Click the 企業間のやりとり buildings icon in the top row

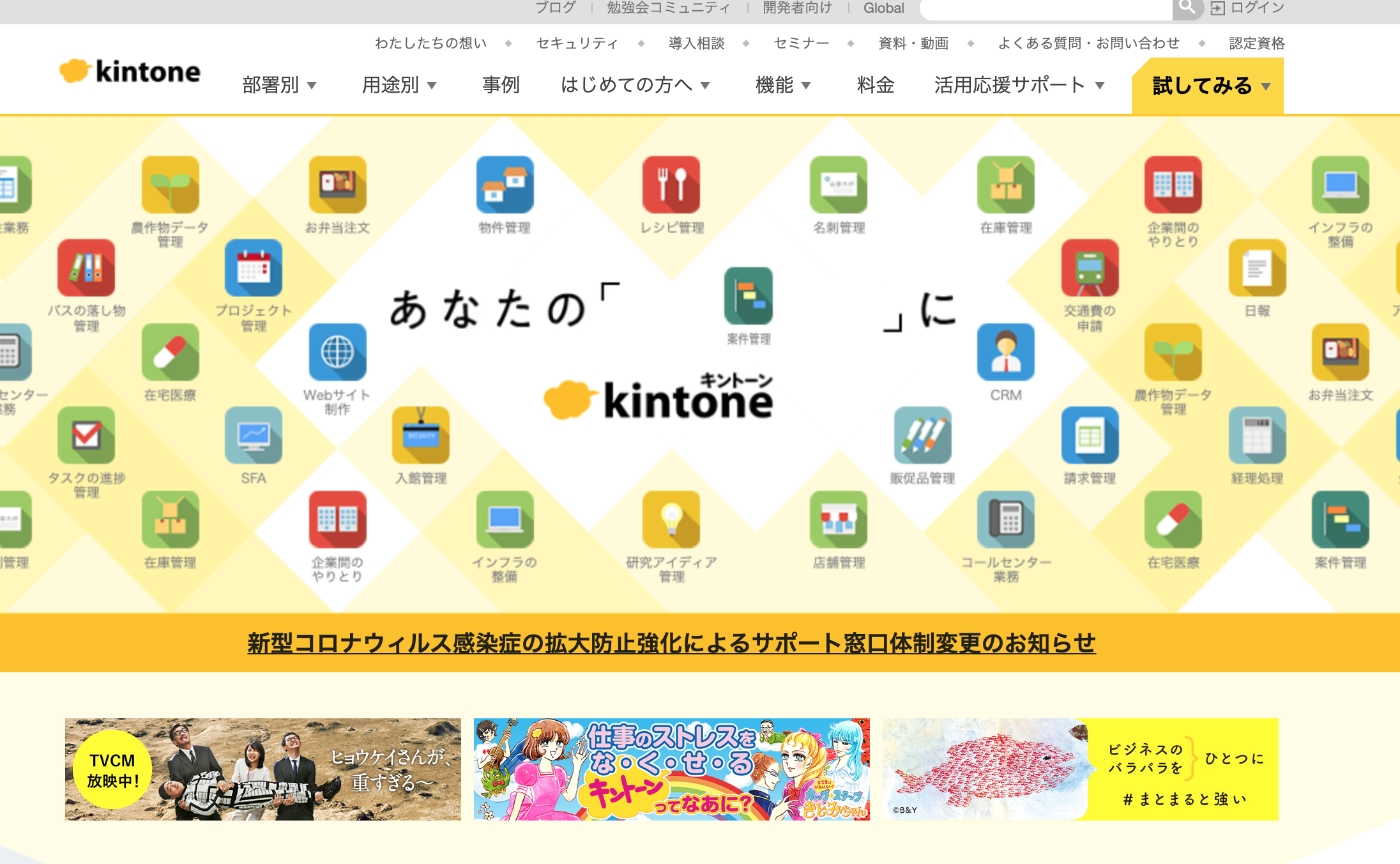(1173, 185)
